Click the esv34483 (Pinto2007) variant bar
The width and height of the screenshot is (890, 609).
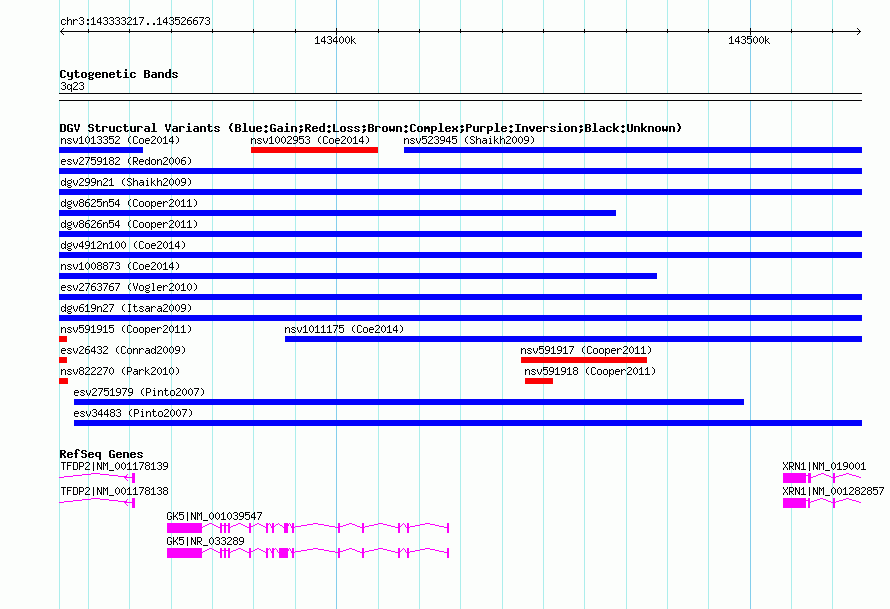tap(468, 423)
